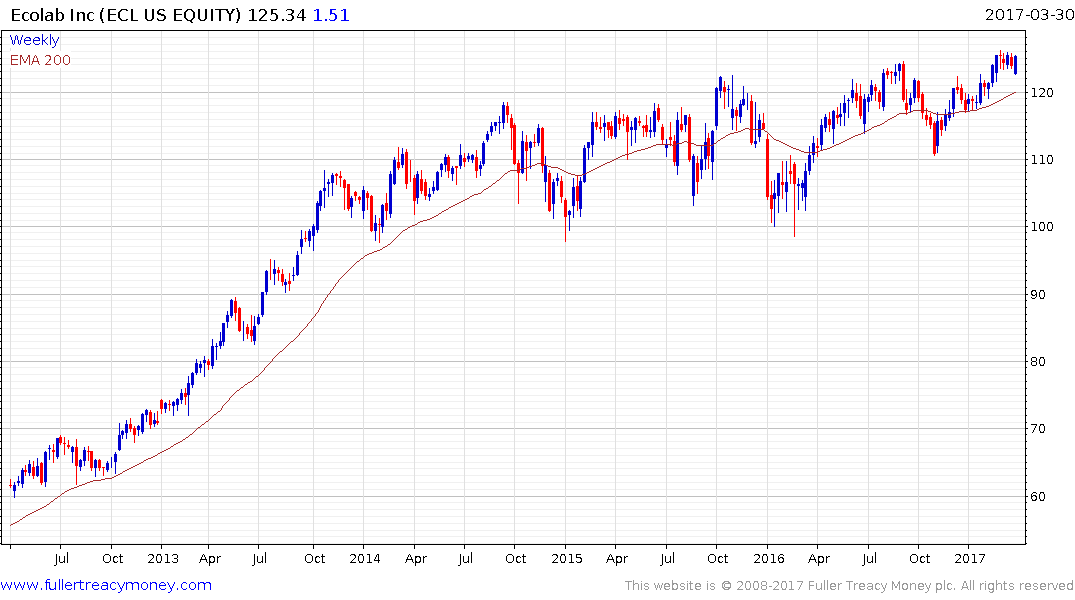This screenshot has width=1075, height=600.
Task: Click the 80 price axis label
Action: [1039, 362]
